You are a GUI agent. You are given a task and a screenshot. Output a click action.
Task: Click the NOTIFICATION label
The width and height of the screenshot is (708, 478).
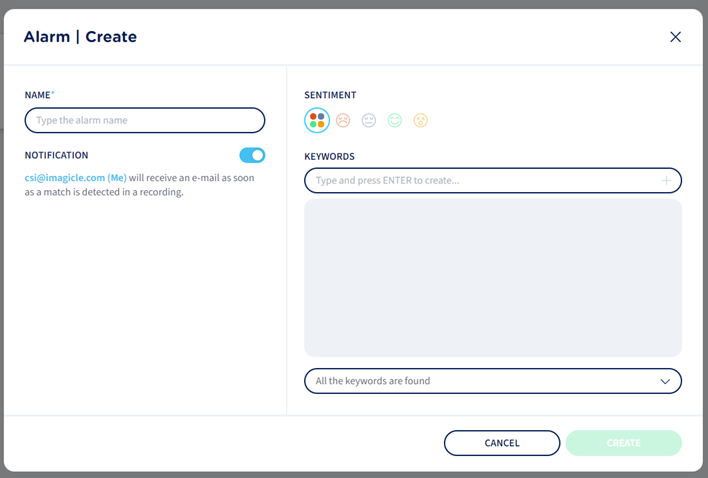click(57, 155)
